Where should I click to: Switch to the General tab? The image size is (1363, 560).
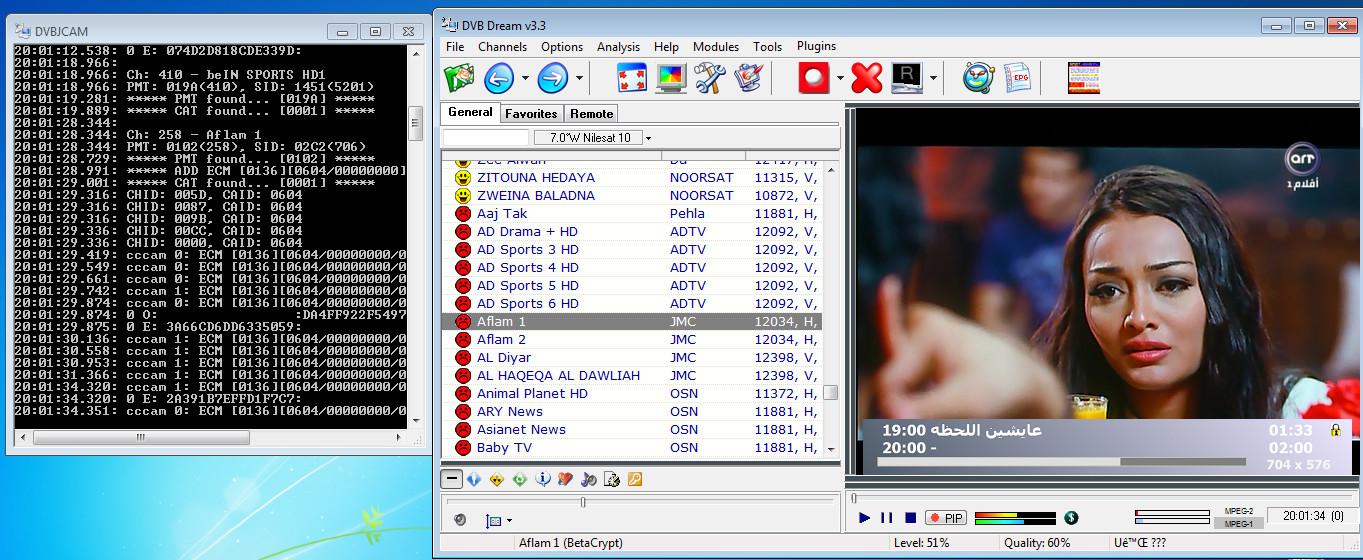pyautogui.click(x=470, y=112)
